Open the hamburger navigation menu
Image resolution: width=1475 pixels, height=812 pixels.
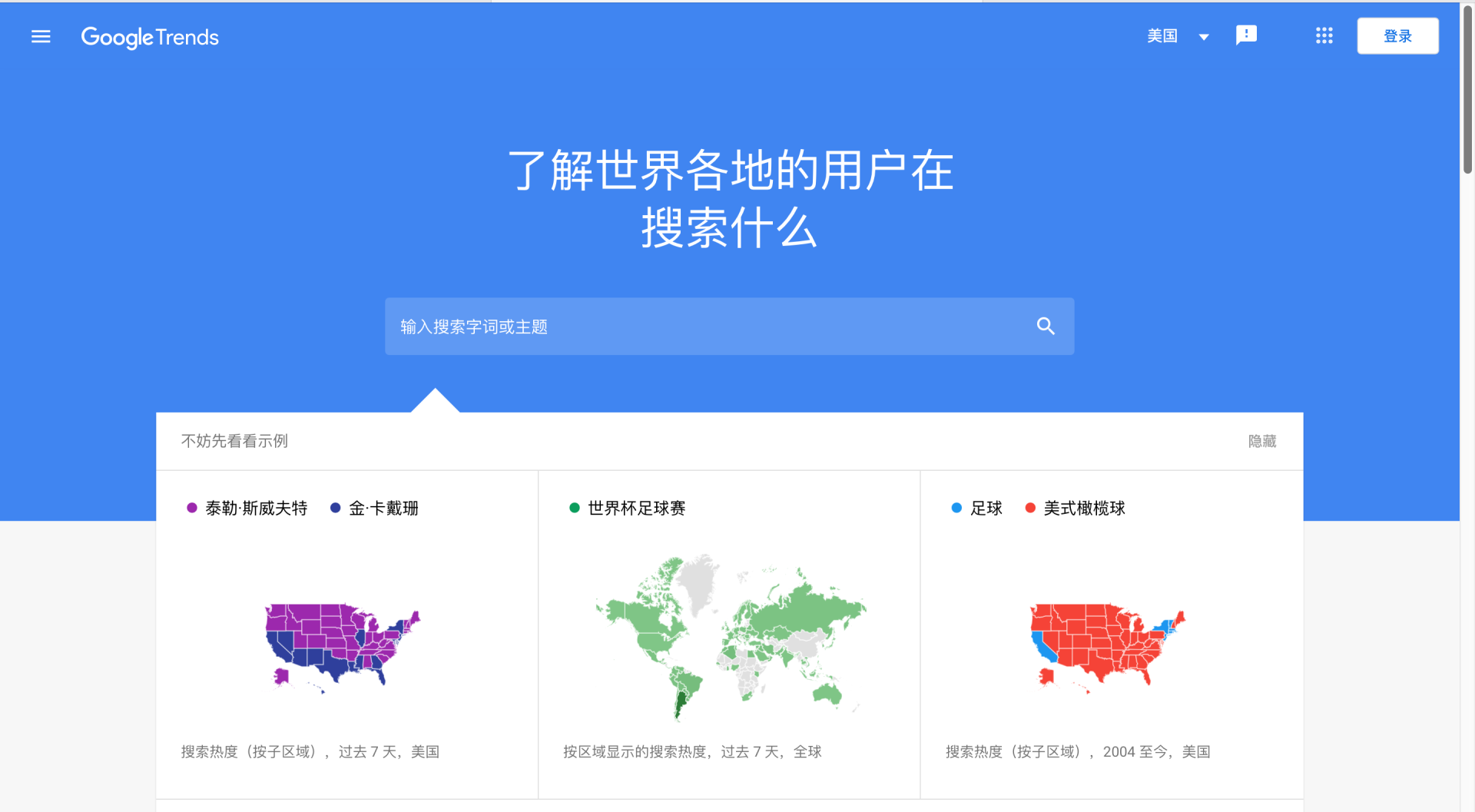click(41, 36)
